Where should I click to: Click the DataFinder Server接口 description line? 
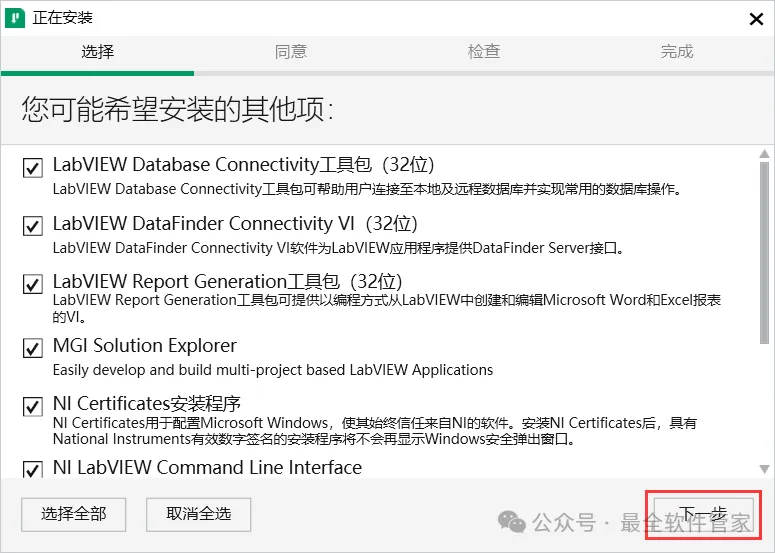pos(338,248)
